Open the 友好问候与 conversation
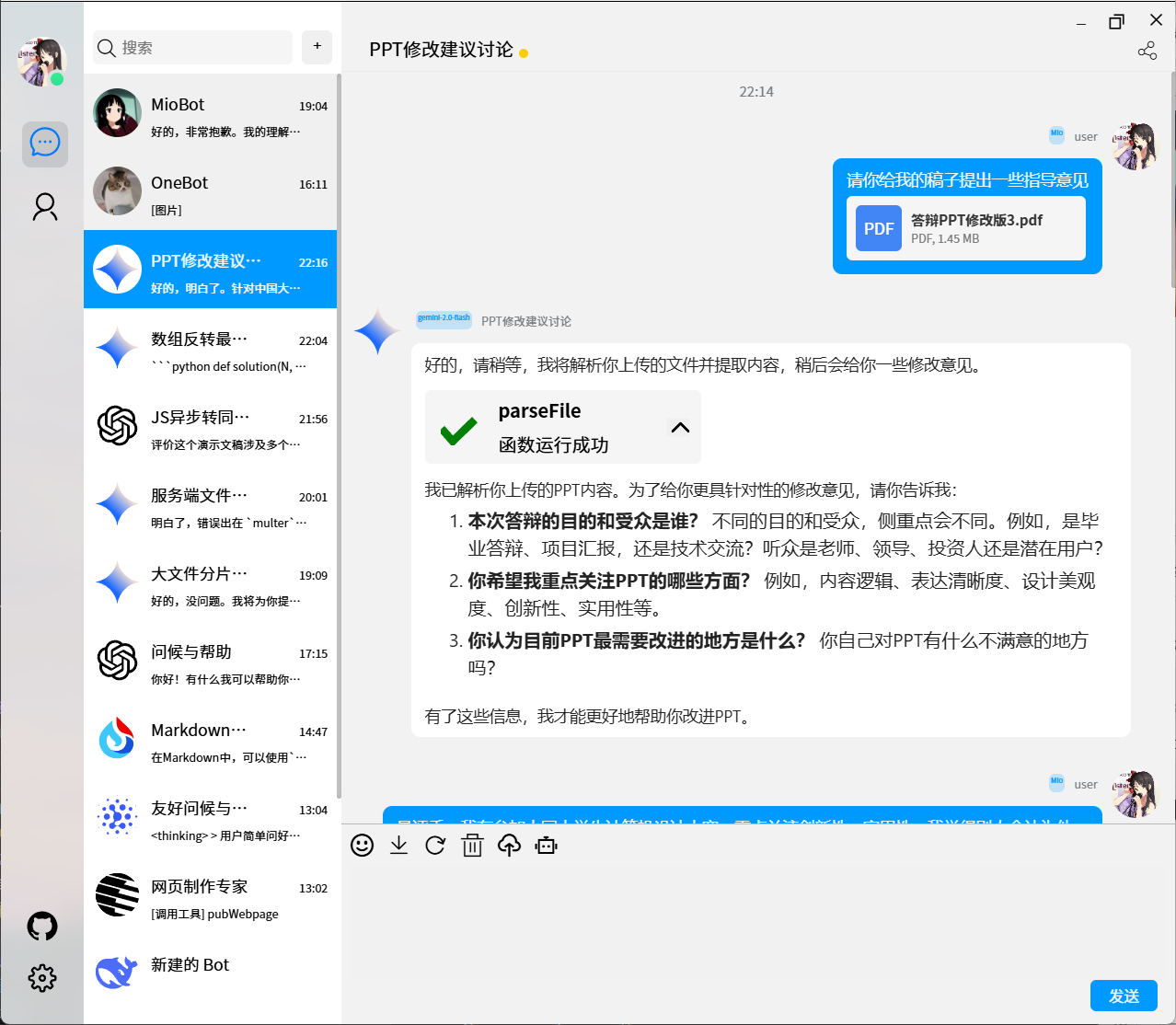This screenshot has height=1025, width=1176. 210,817
